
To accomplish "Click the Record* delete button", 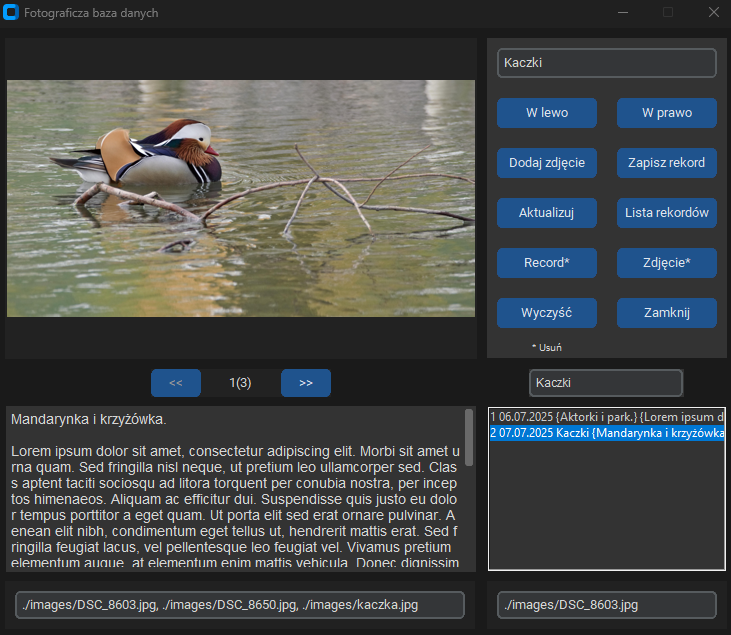I will [547, 263].
